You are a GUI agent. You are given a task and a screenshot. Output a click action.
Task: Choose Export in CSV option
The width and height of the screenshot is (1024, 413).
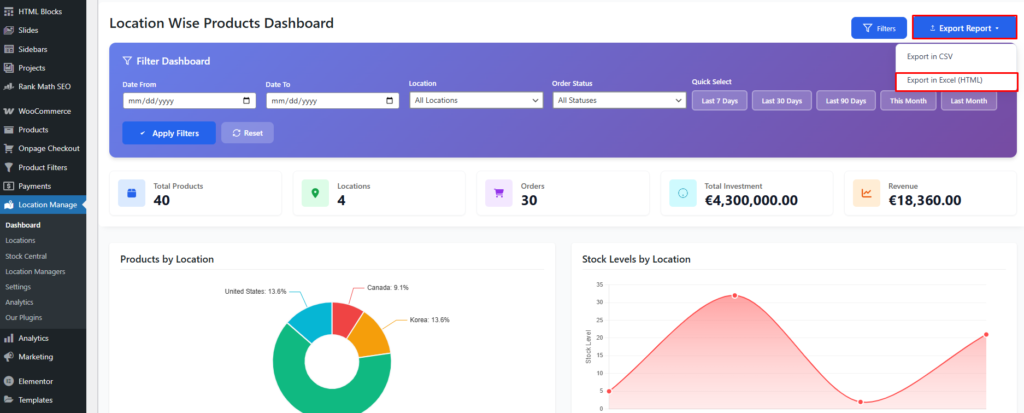coord(929,57)
